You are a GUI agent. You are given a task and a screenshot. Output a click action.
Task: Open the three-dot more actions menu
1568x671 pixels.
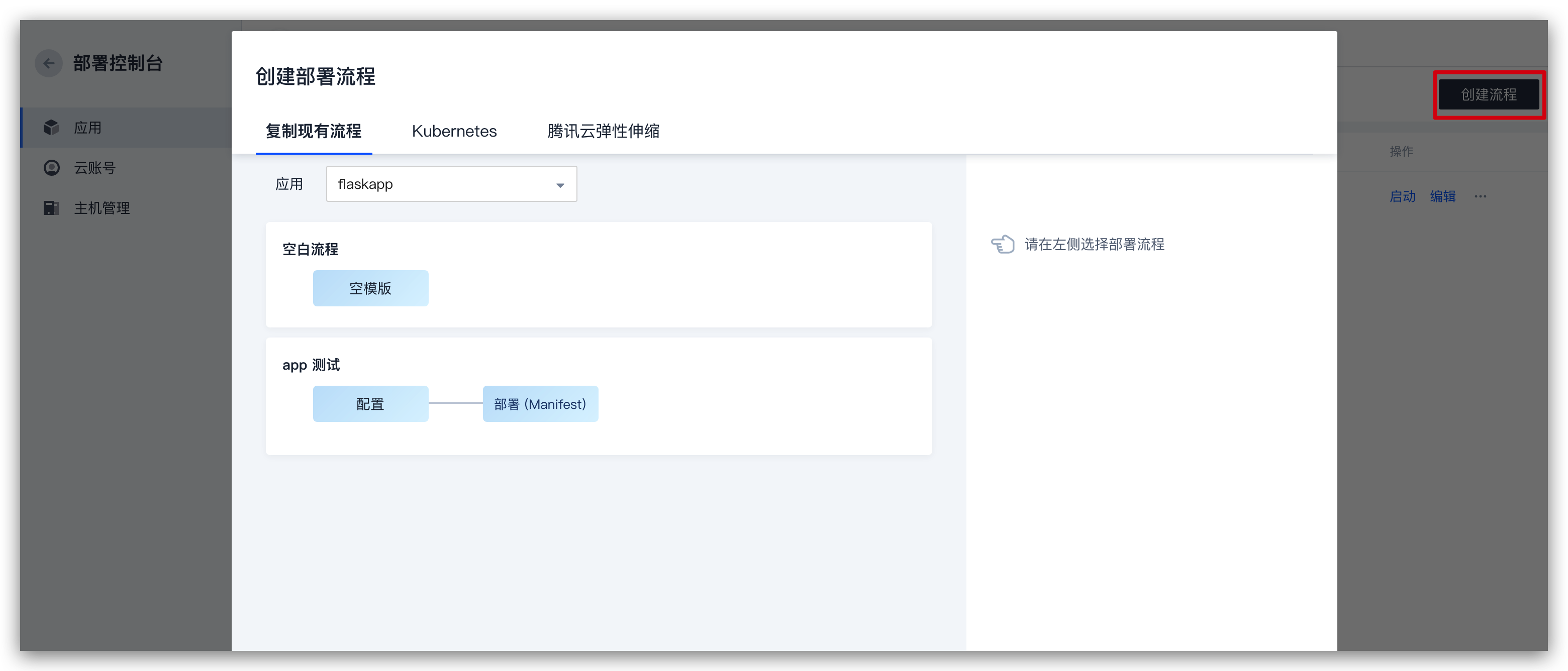coord(1481,196)
